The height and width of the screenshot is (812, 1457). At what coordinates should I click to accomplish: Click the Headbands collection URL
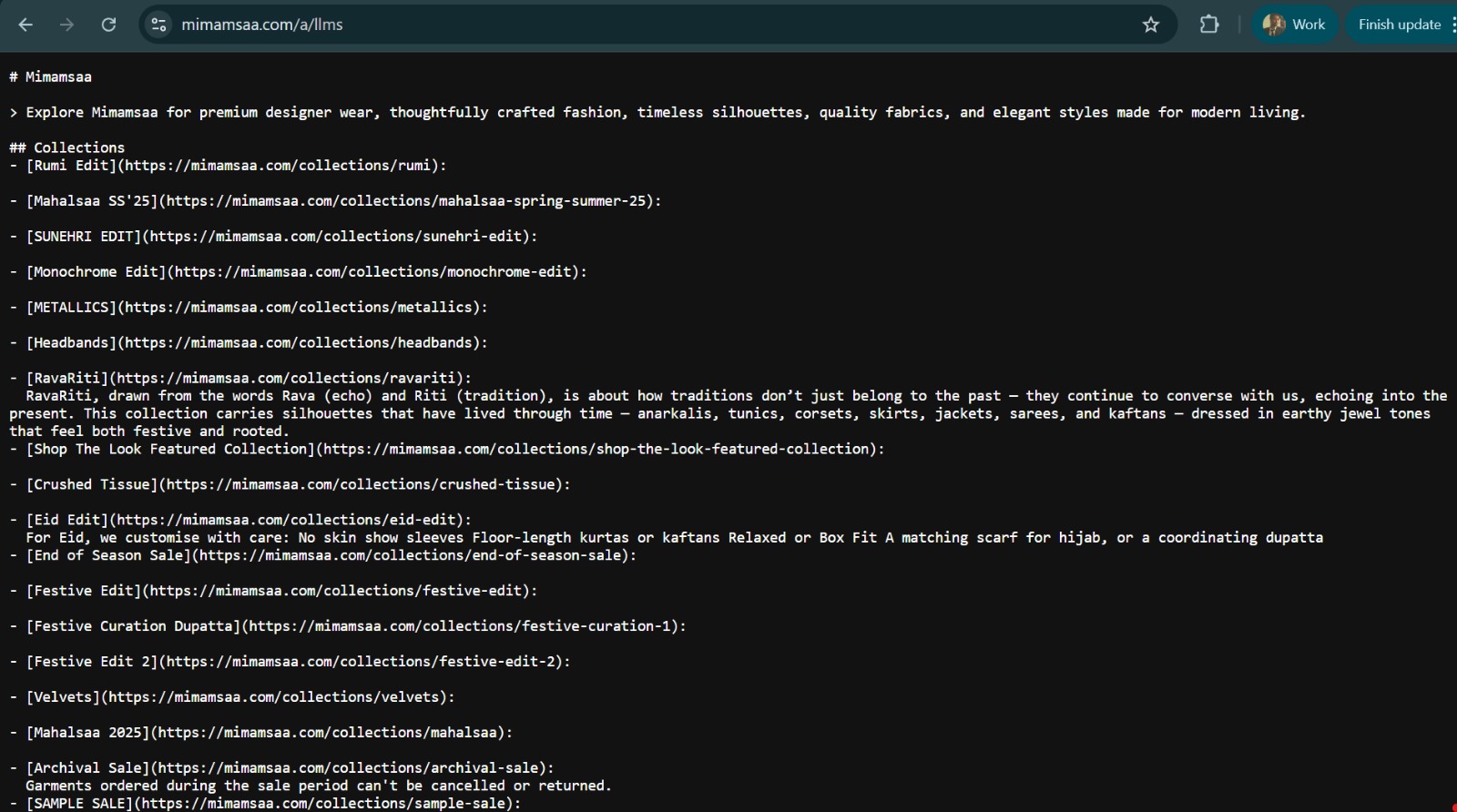point(301,343)
